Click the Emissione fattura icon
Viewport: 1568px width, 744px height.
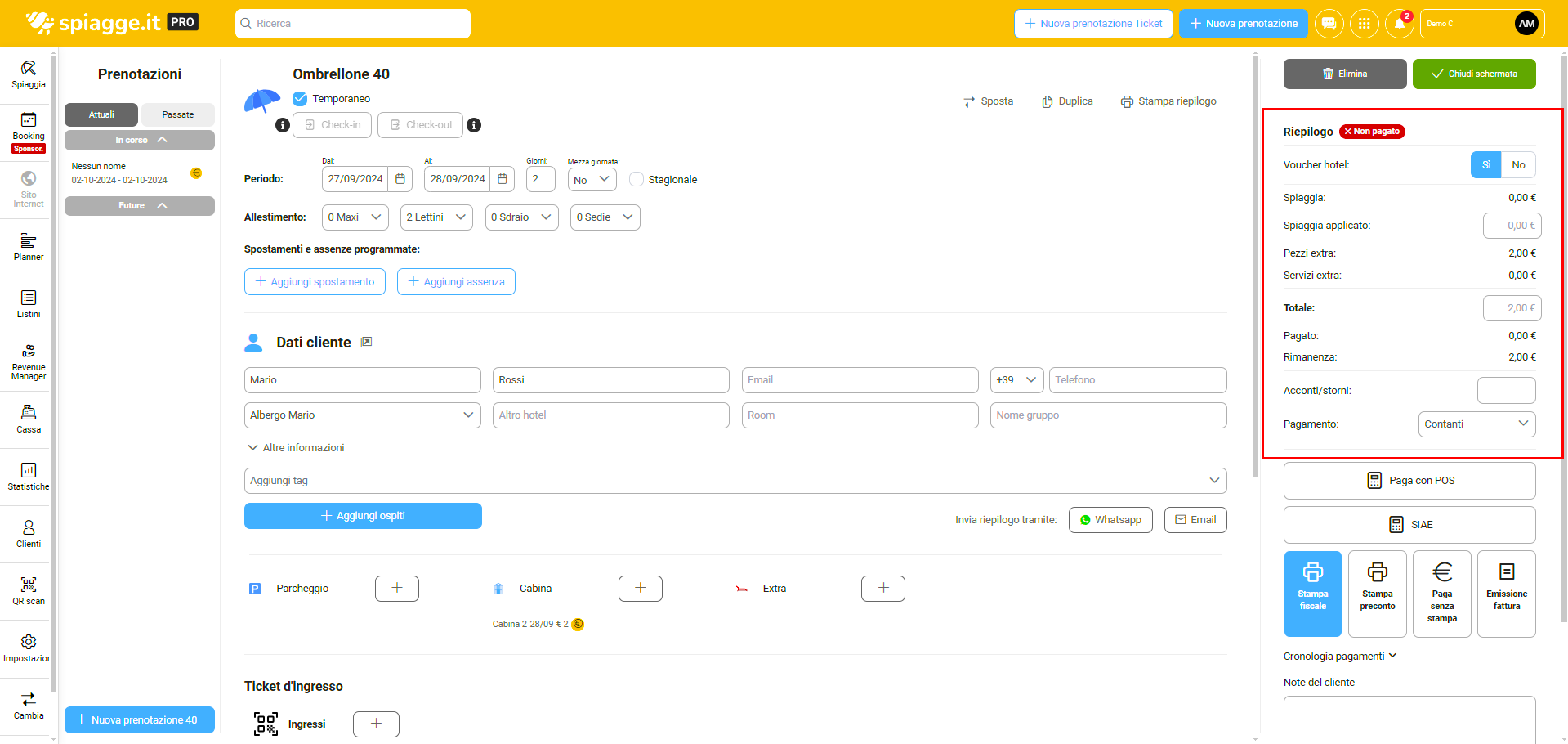pos(1506,594)
